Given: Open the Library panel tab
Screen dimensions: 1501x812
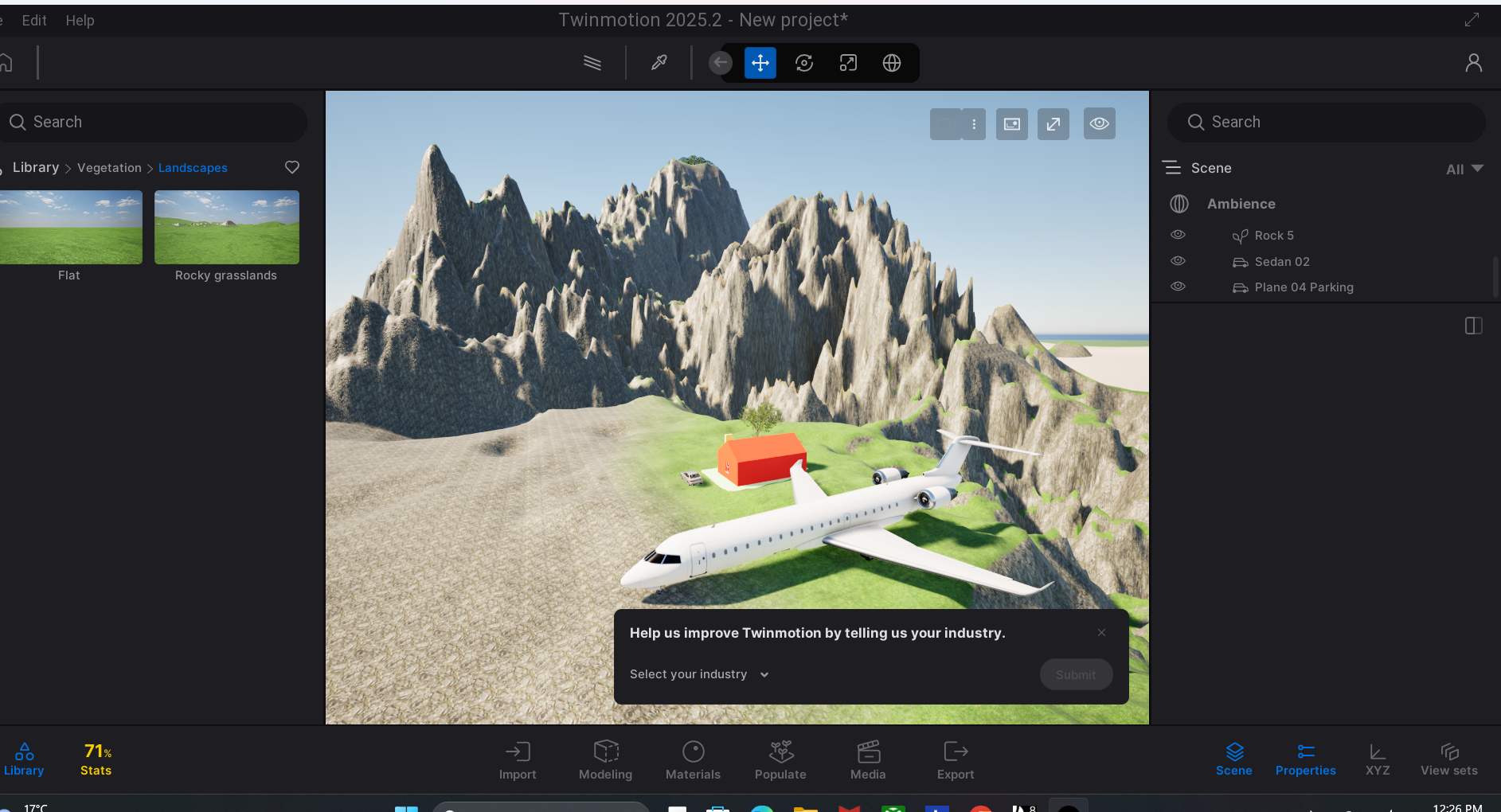Looking at the screenshot, I should (x=24, y=759).
